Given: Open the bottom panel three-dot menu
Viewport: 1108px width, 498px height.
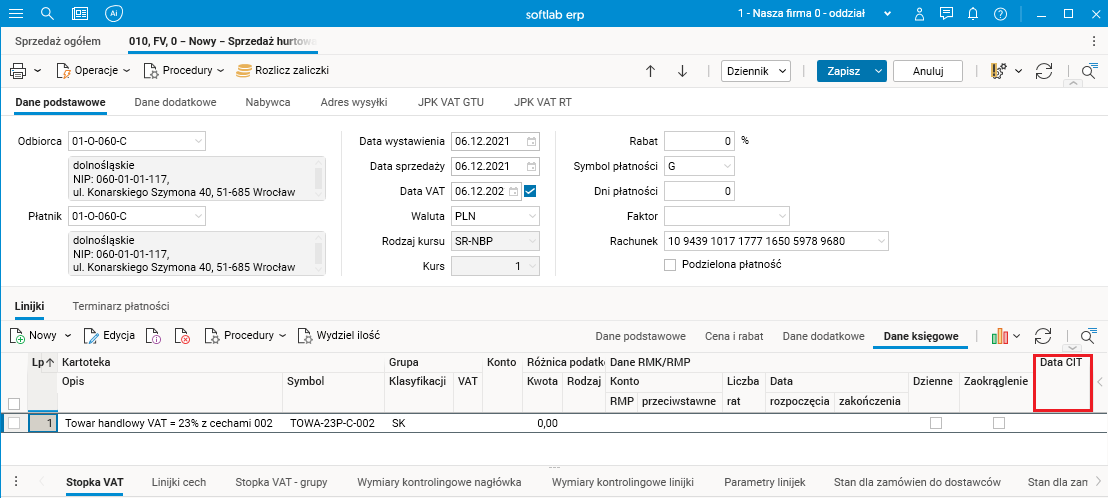Looking at the screenshot, I should (x=15, y=482).
